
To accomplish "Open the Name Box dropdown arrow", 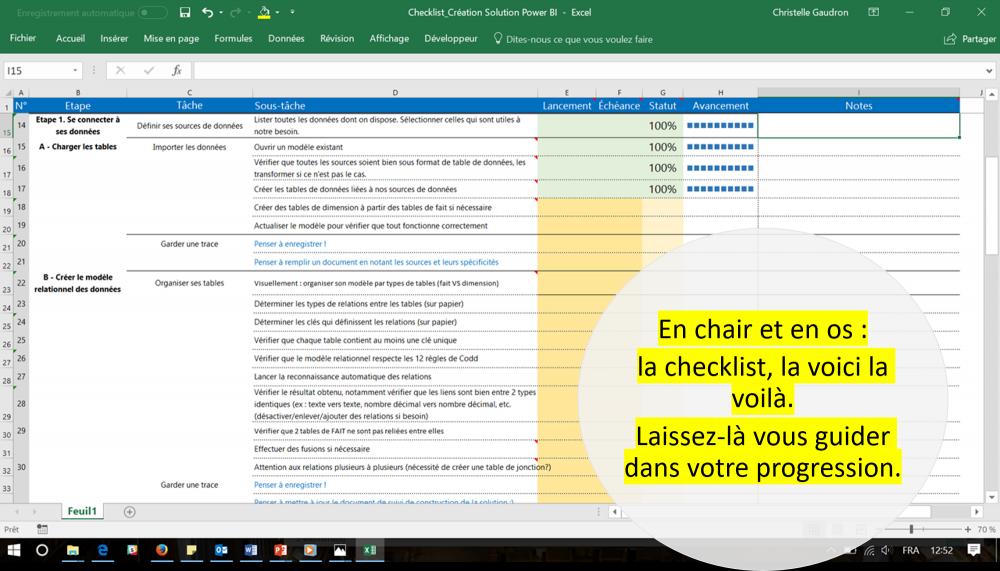I will tap(75, 70).
